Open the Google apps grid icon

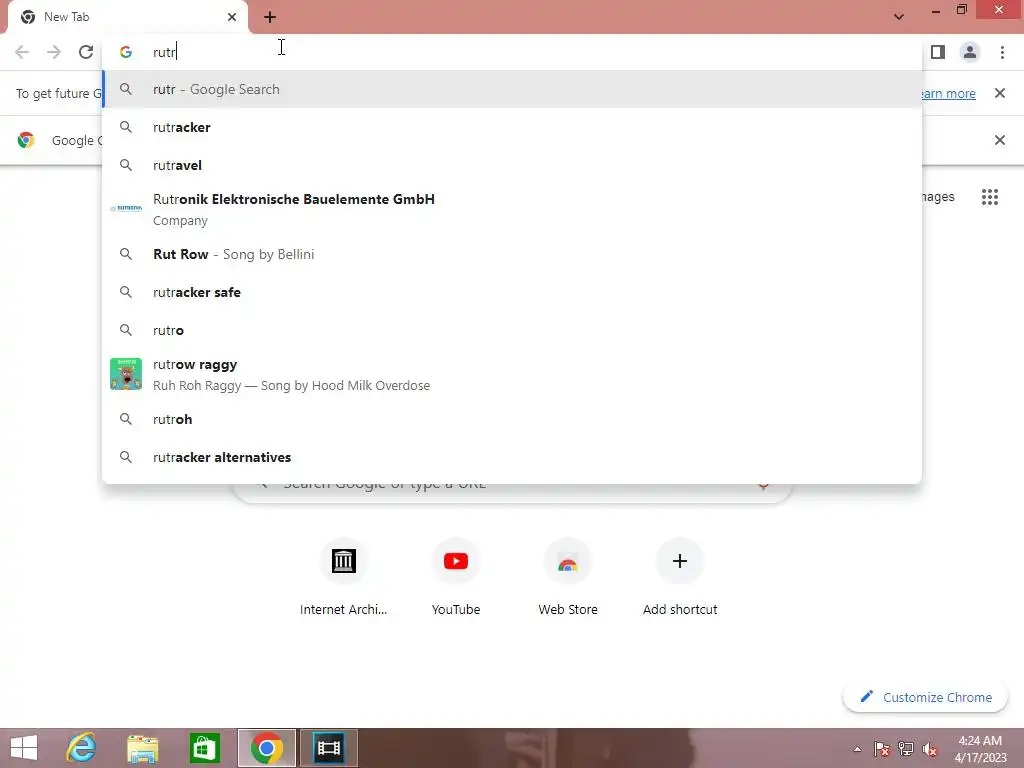coord(990,197)
